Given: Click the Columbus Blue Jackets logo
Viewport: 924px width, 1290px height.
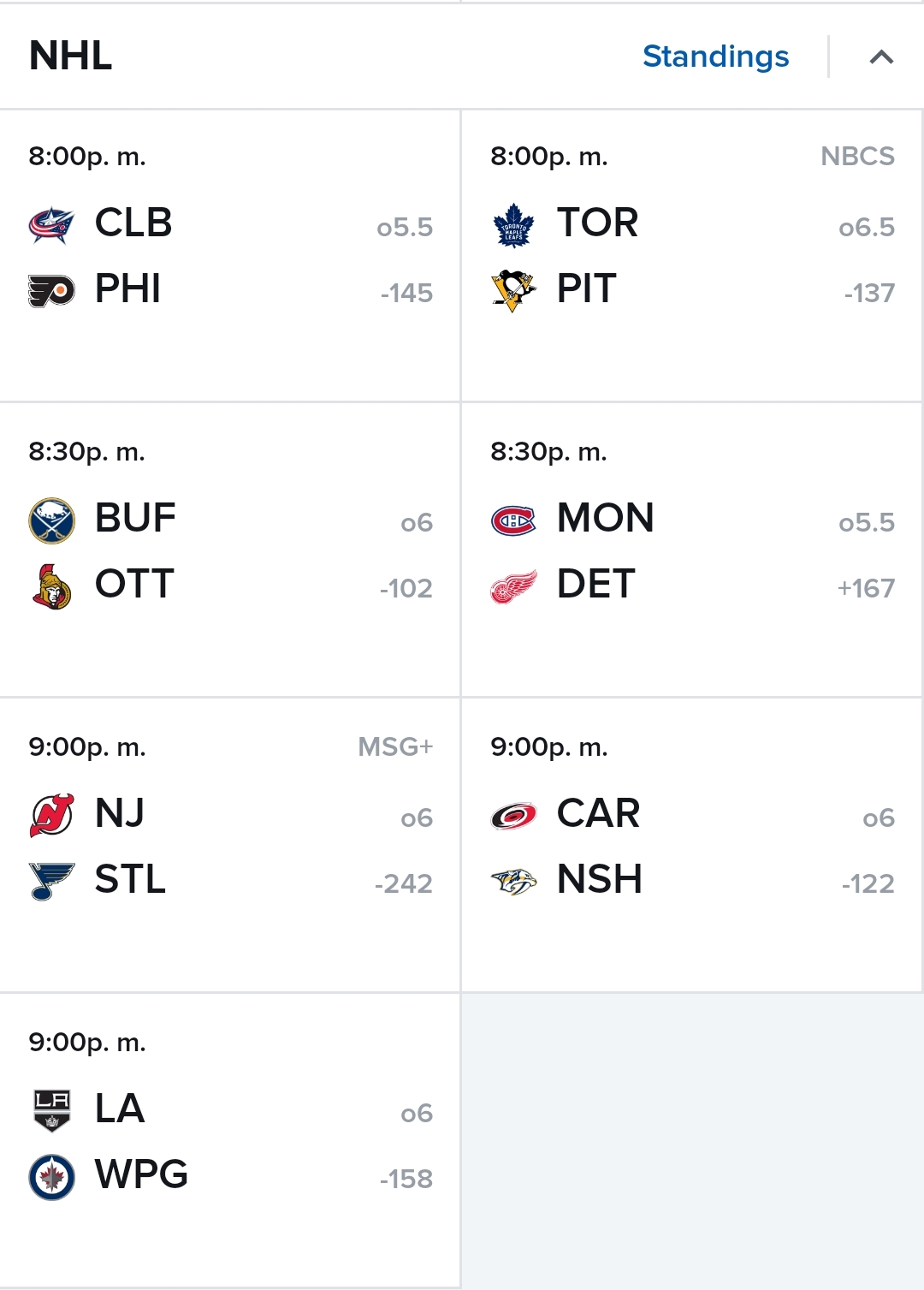Looking at the screenshot, I should tap(51, 224).
